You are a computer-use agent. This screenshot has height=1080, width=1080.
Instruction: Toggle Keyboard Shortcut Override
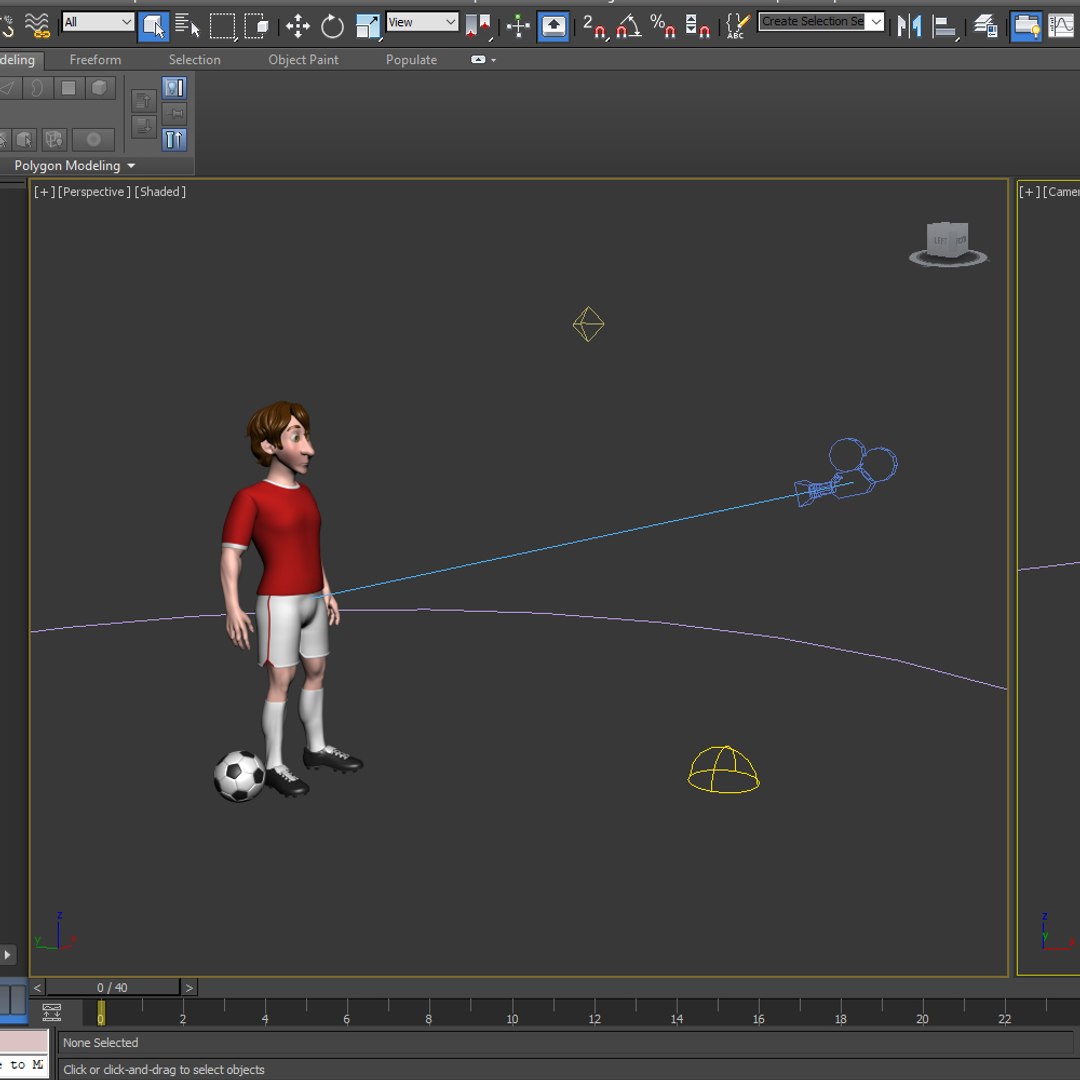pos(552,26)
